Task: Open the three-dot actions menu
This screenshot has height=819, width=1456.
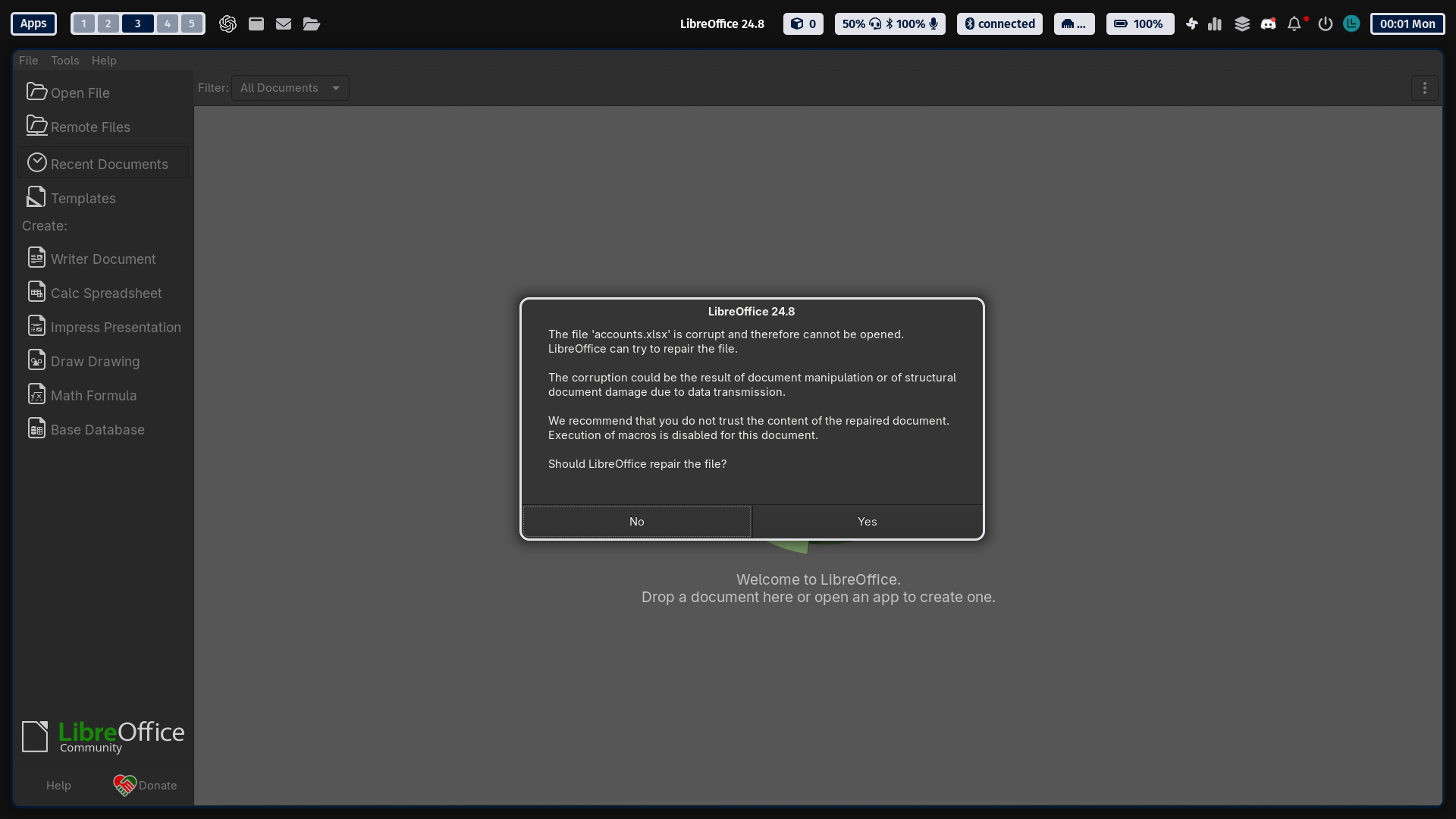Action: click(x=1424, y=89)
